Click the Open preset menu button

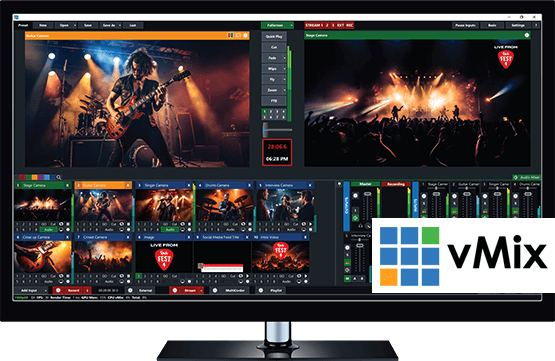click(x=64, y=25)
